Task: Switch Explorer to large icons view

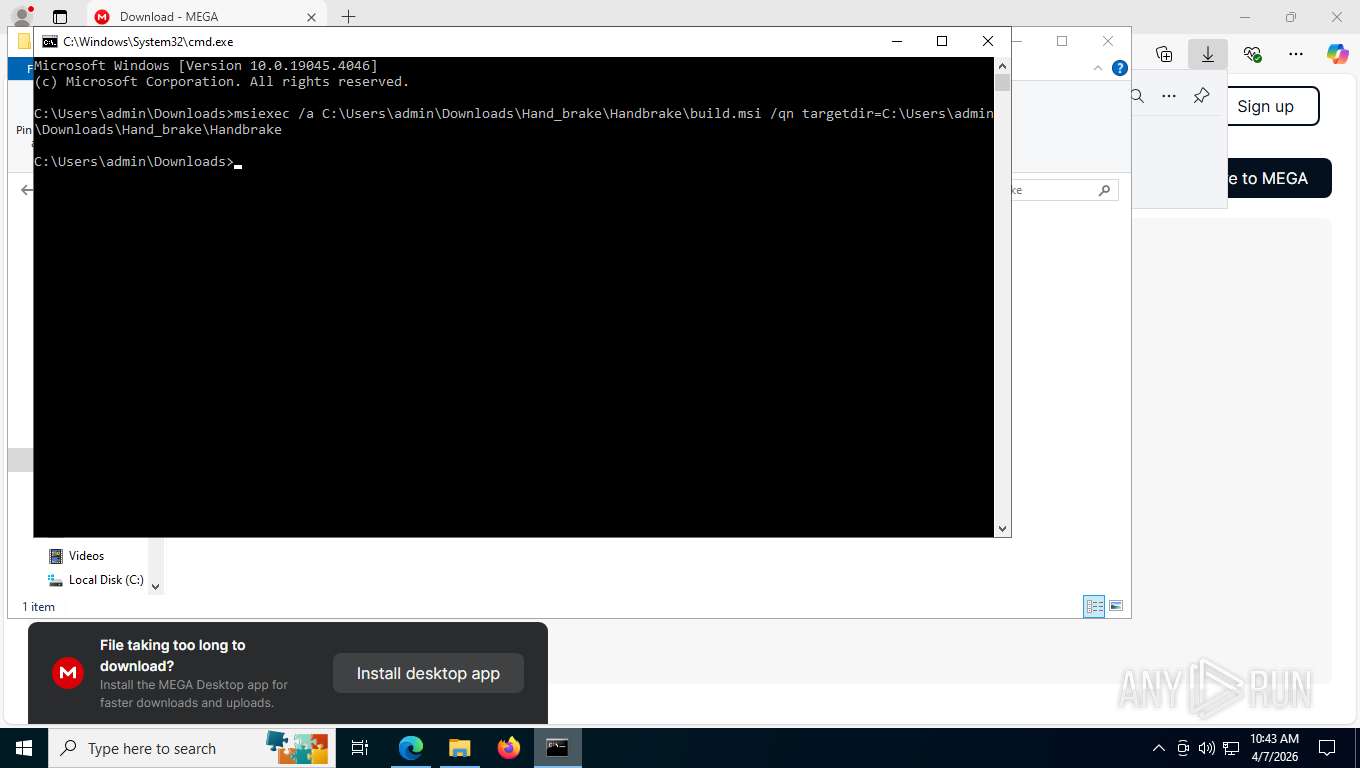Action: pyautogui.click(x=1116, y=606)
